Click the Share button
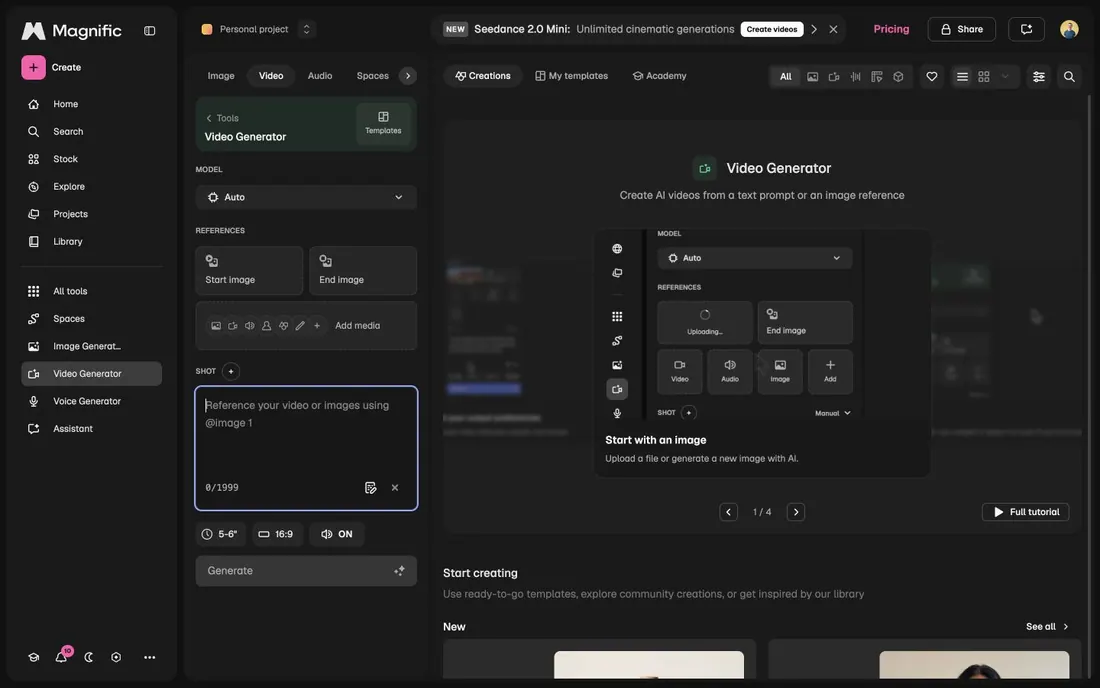1100x688 pixels. 961,29
